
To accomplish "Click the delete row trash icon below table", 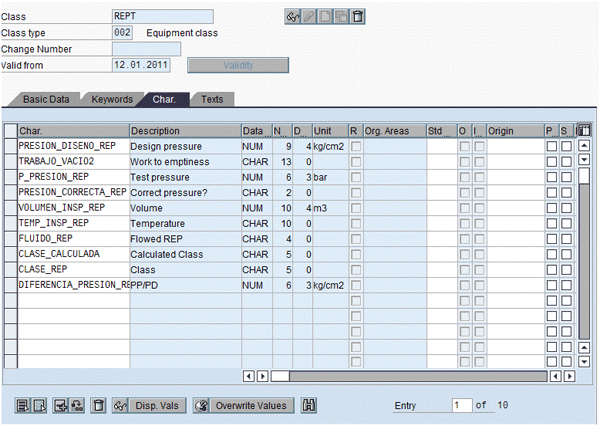I will tap(98, 405).
